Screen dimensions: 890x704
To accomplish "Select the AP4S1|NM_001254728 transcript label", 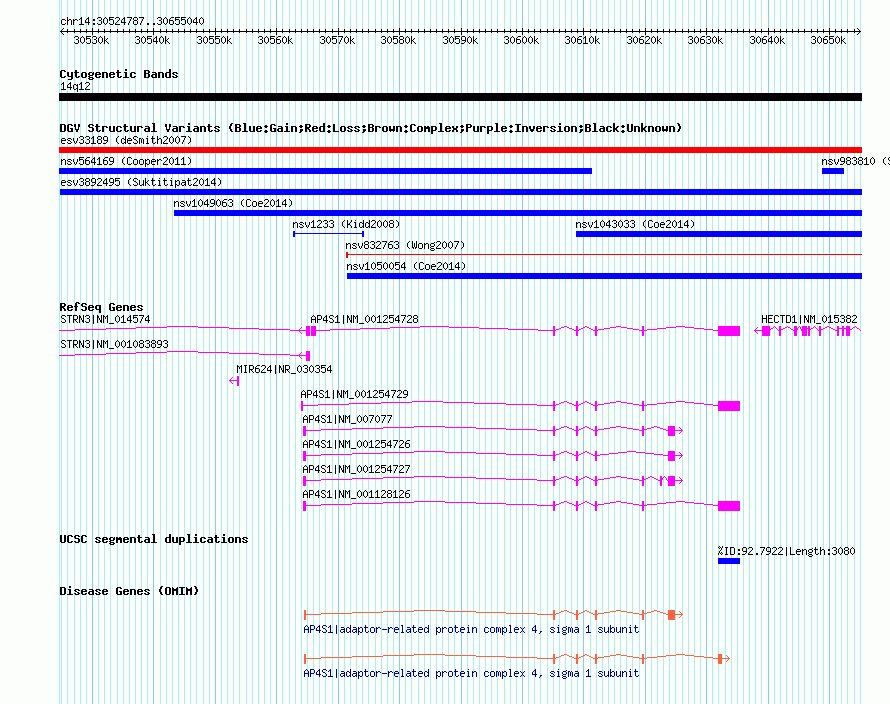I will pyautogui.click(x=364, y=319).
